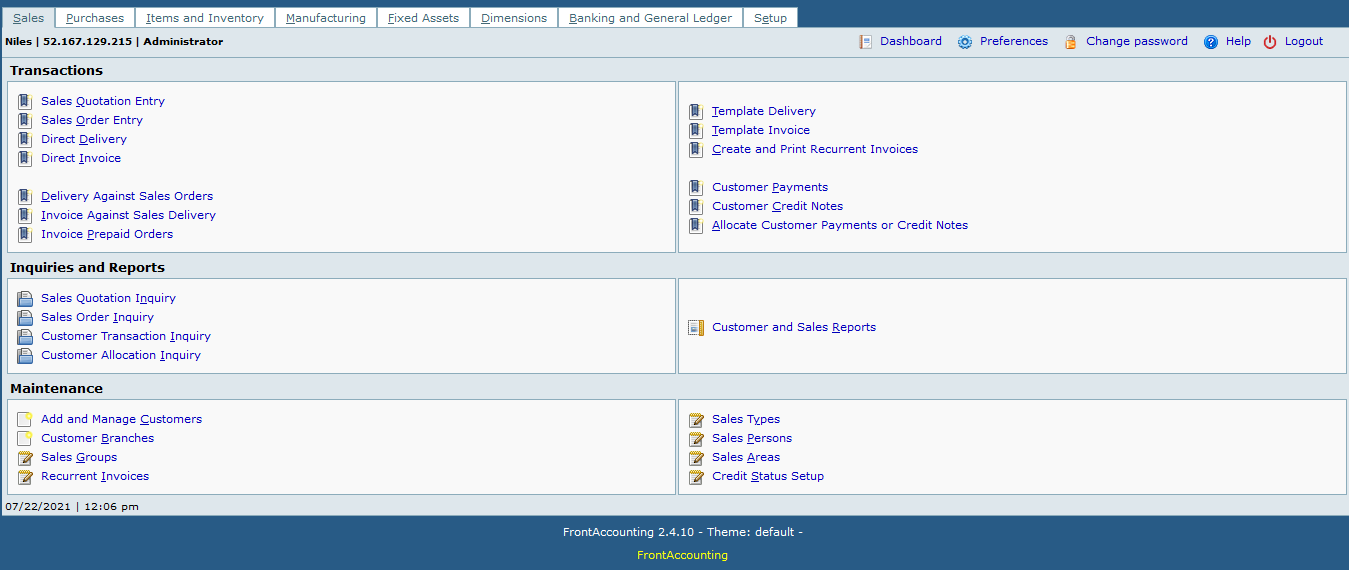1349x570 pixels.
Task: Click the Change password lock icon
Action: pos(1071,42)
